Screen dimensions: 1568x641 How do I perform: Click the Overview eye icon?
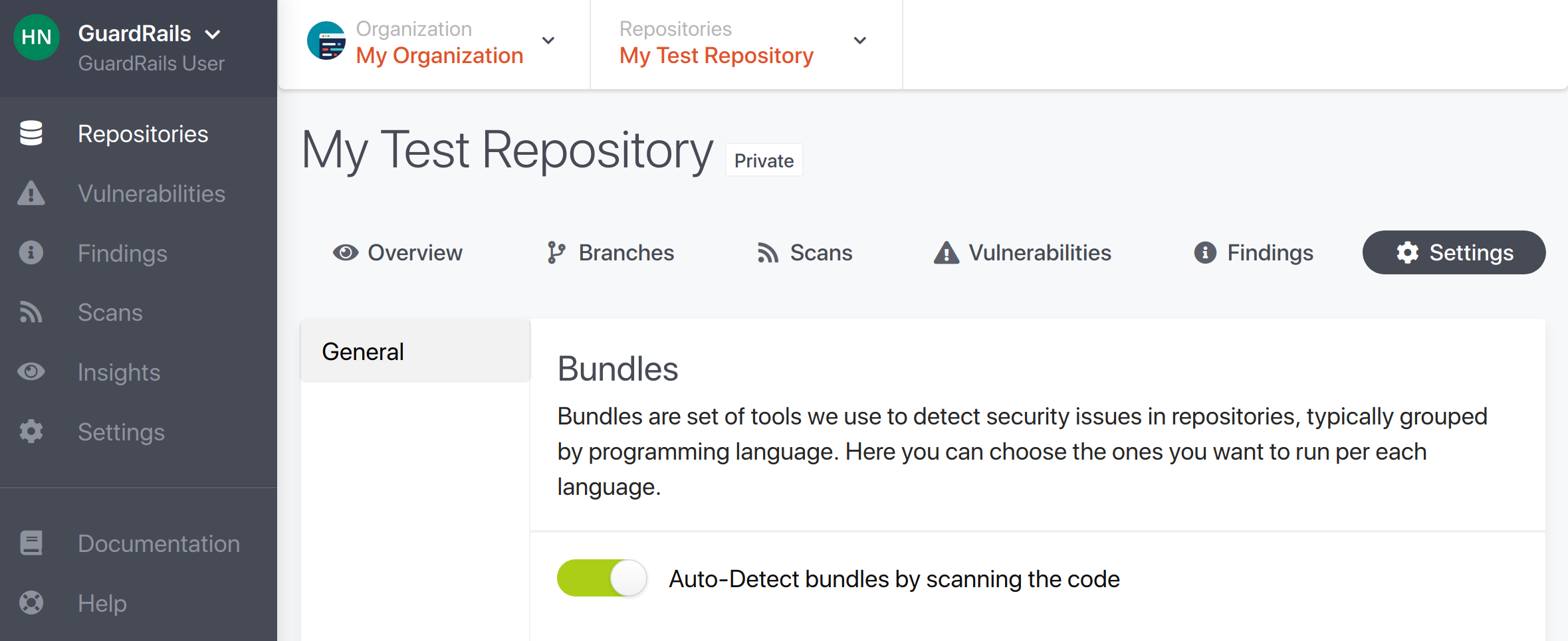pyautogui.click(x=346, y=252)
